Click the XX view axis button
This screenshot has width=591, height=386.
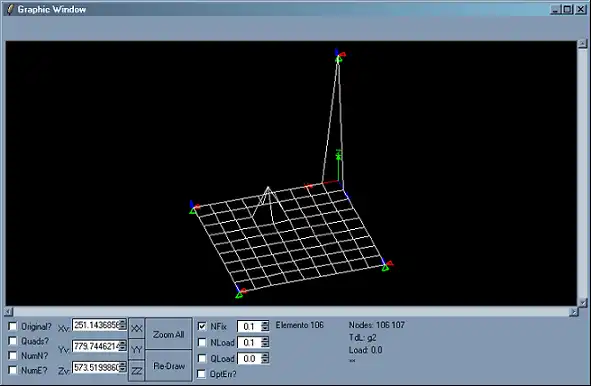tap(136, 328)
